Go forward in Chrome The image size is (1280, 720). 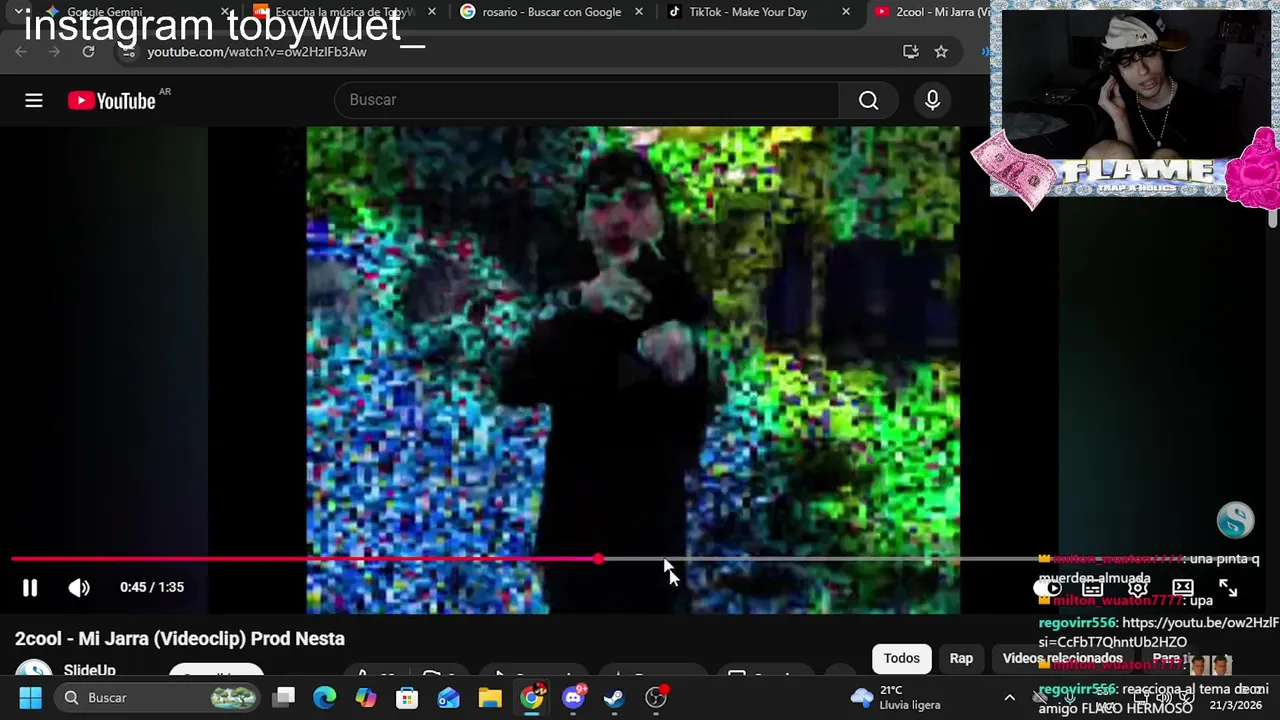click(54, 51)
